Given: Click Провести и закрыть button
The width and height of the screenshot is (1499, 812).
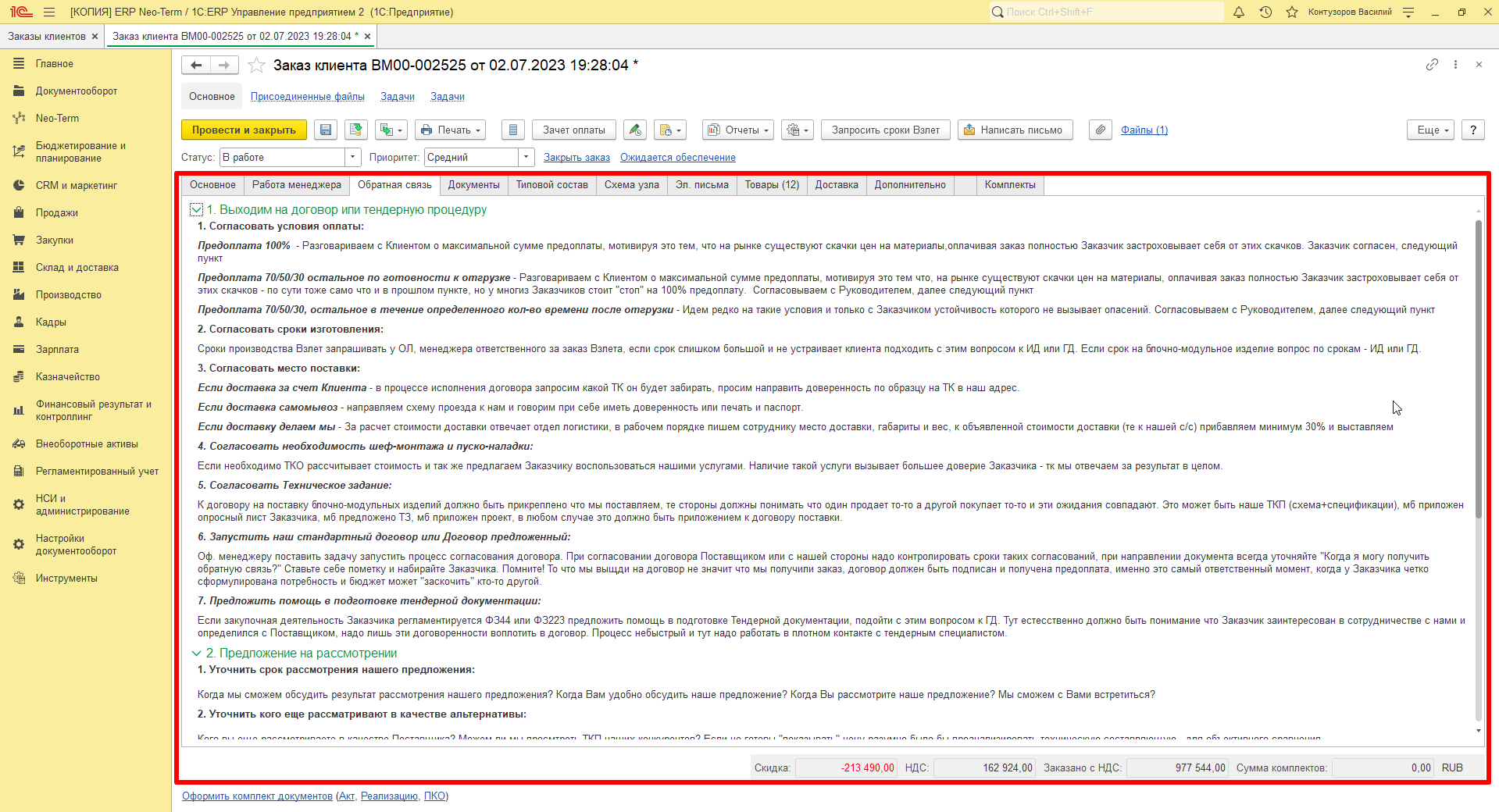Looking at the screenshot, I should point(244,130).
